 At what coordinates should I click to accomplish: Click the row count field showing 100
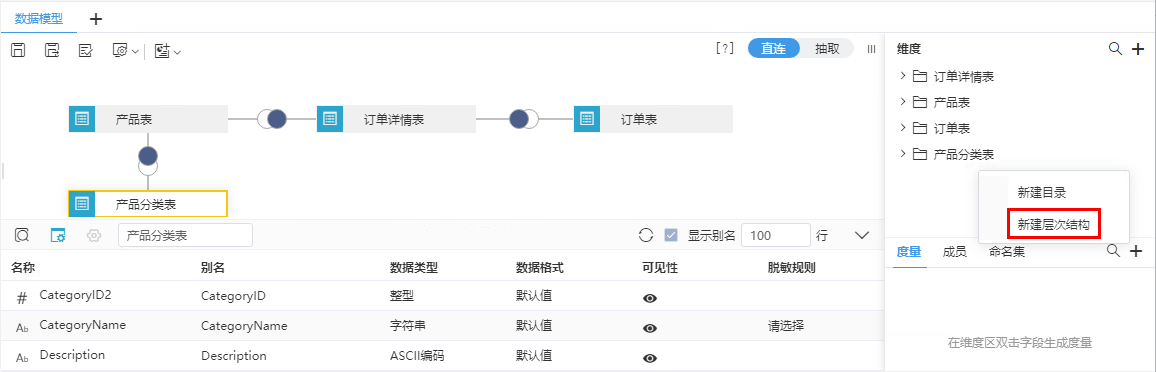click(x=776, y=236)
